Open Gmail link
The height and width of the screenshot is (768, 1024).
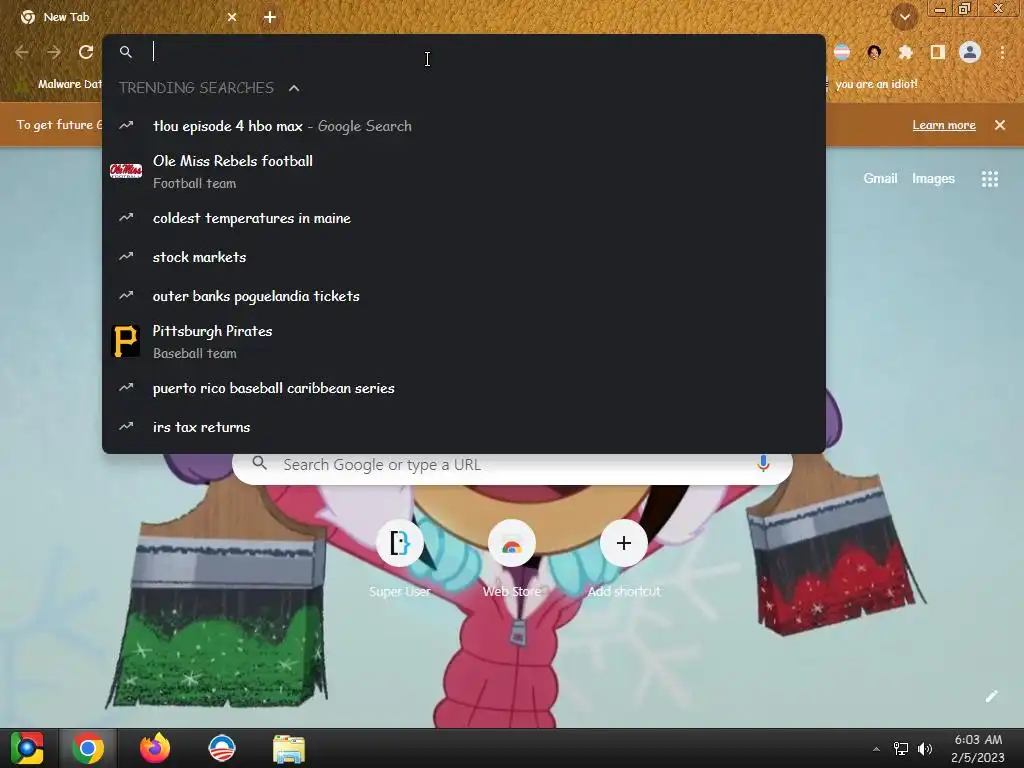(880, 178)
